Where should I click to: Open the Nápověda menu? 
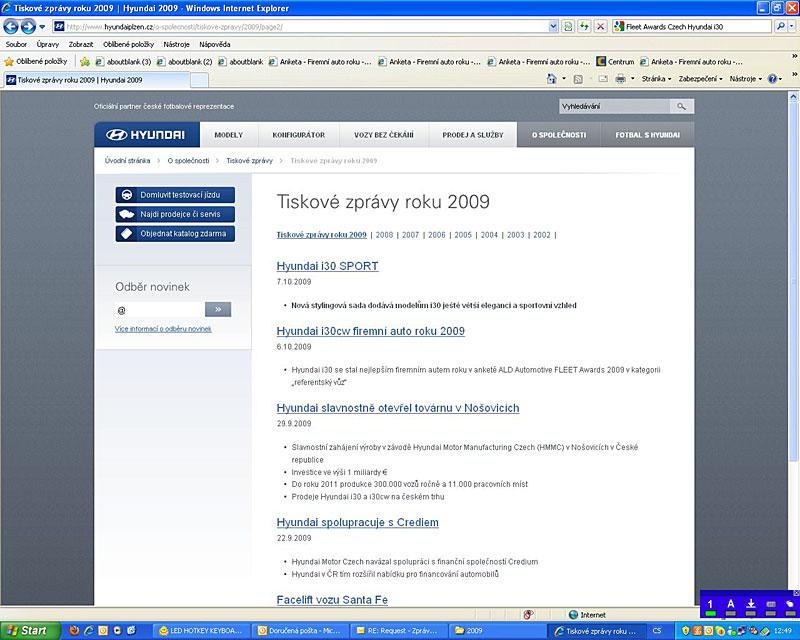[x=214, y=44]
